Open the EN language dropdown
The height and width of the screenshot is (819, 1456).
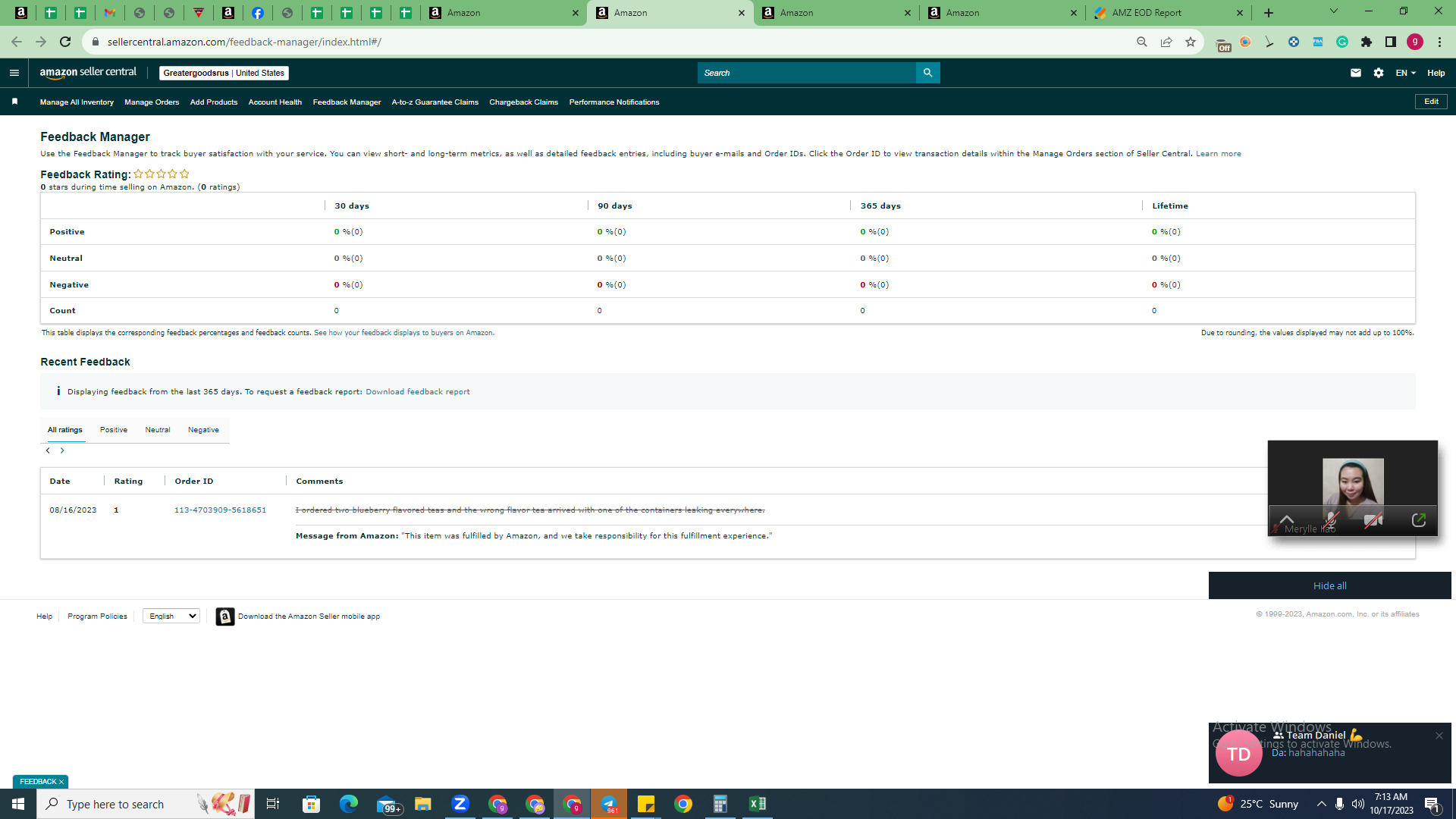point(1405,73)
